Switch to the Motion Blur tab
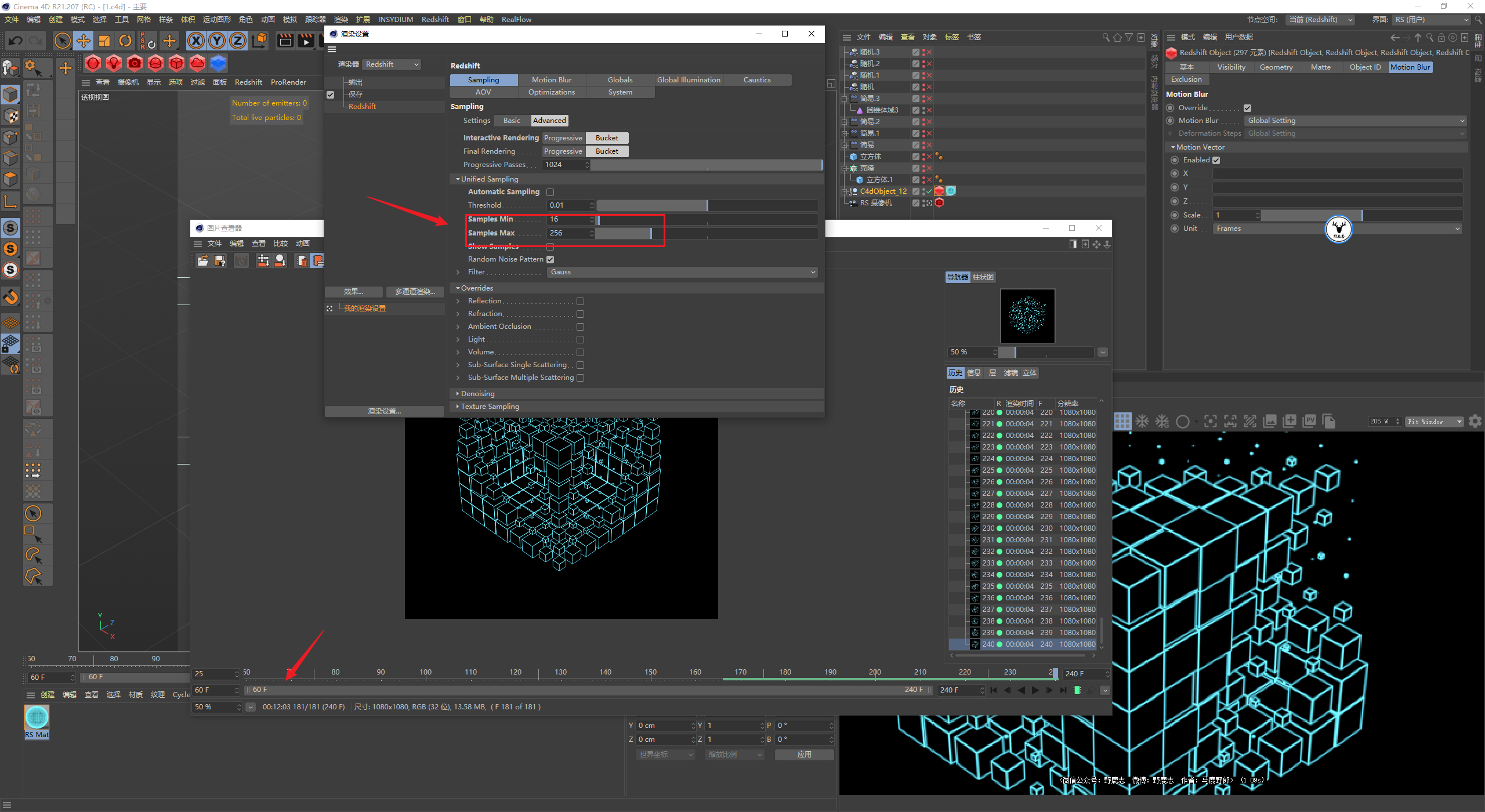1485x812 pixels. coord(552,79)
